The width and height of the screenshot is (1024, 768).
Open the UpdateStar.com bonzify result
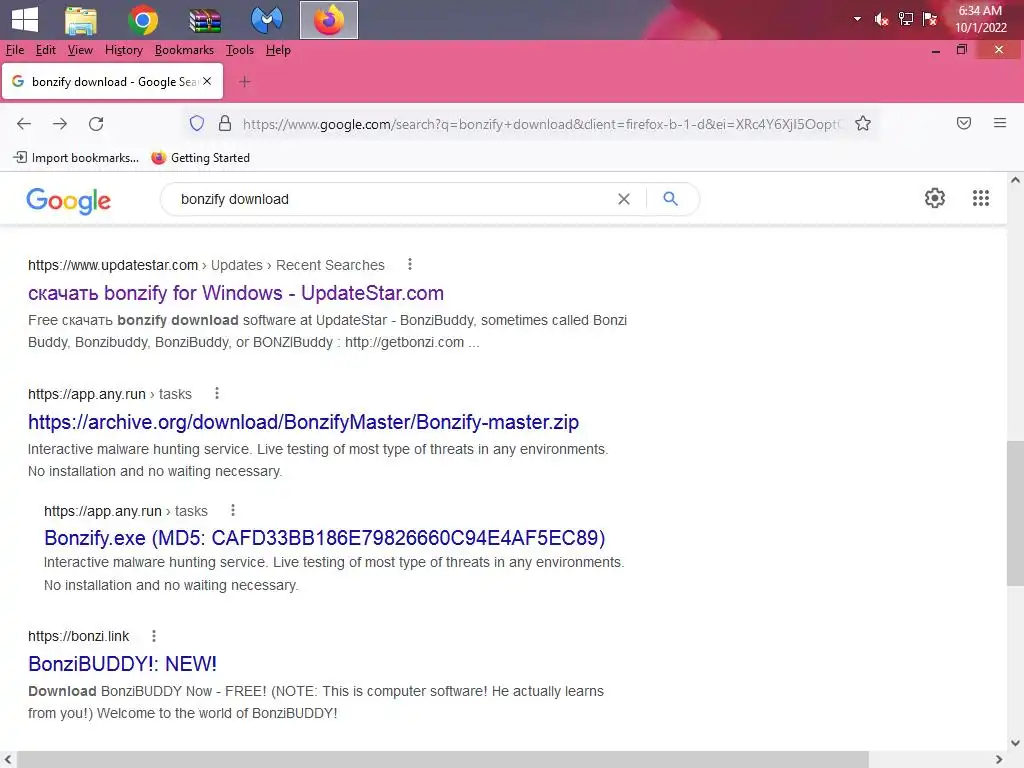click(236, 293)
